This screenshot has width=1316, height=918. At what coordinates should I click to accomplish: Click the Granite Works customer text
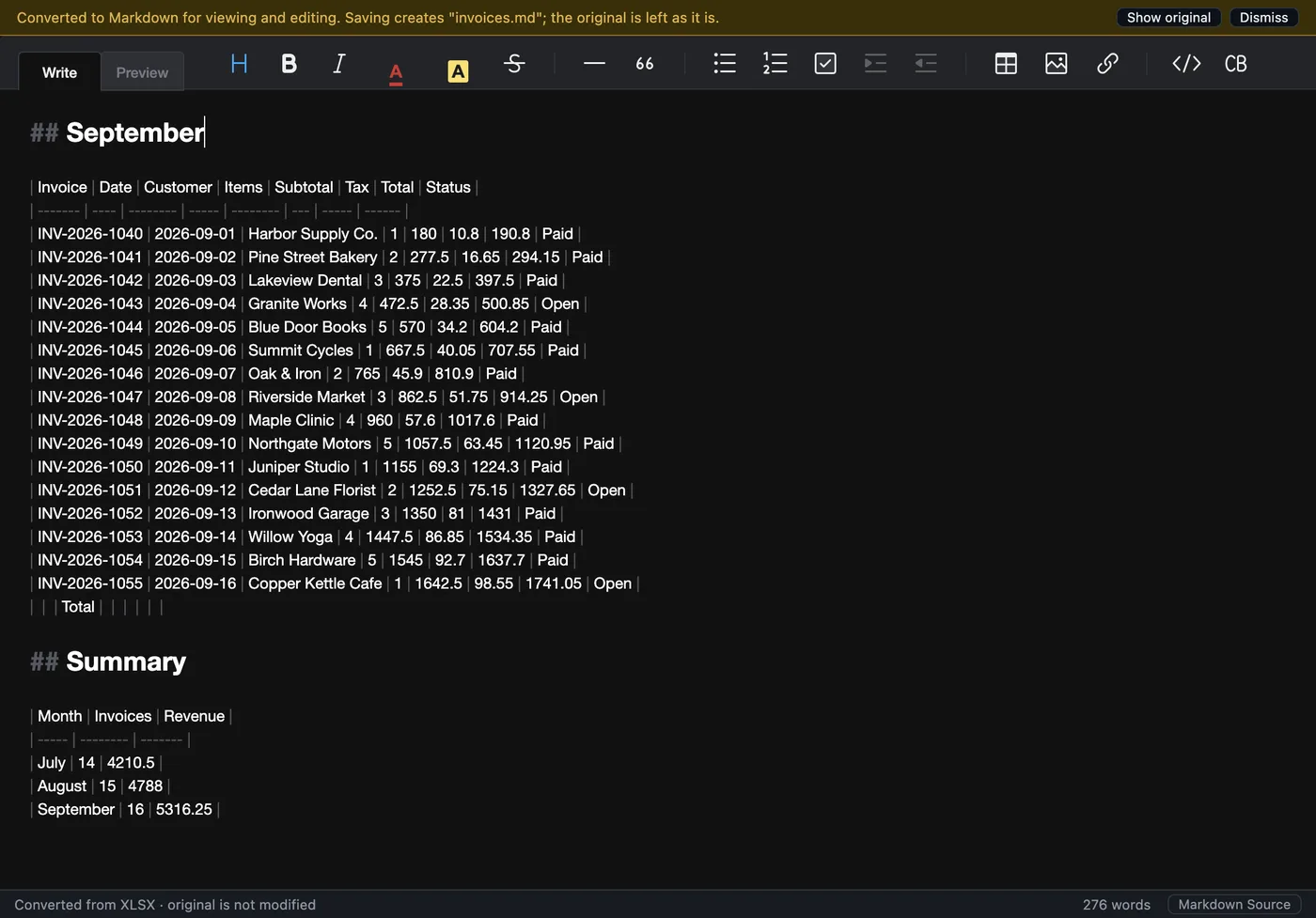(297, 304)
